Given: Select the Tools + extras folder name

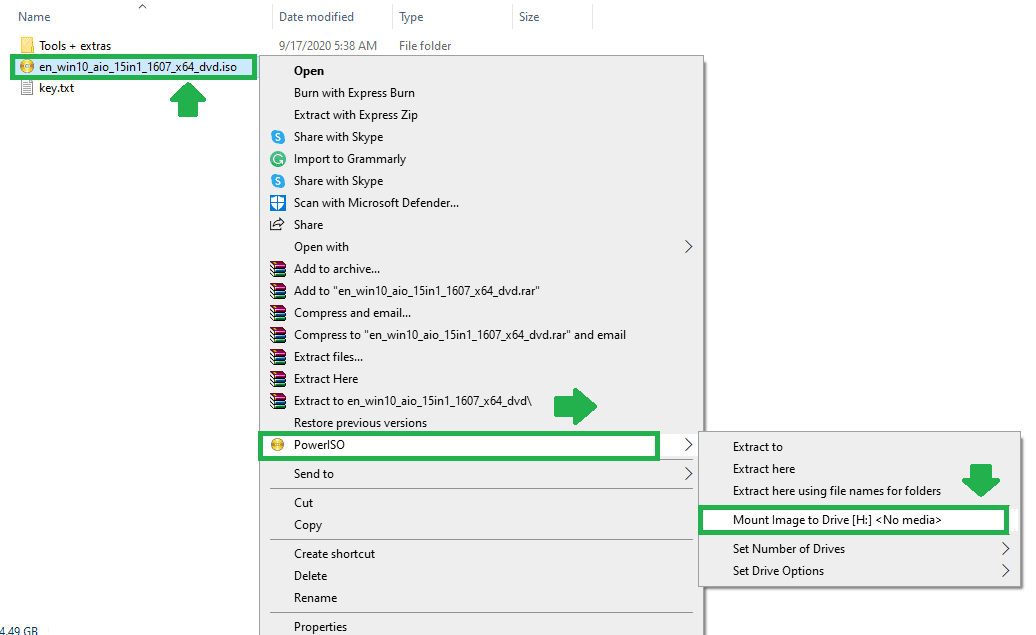Looking at the screenshot, I should click(x=75, y=46).
